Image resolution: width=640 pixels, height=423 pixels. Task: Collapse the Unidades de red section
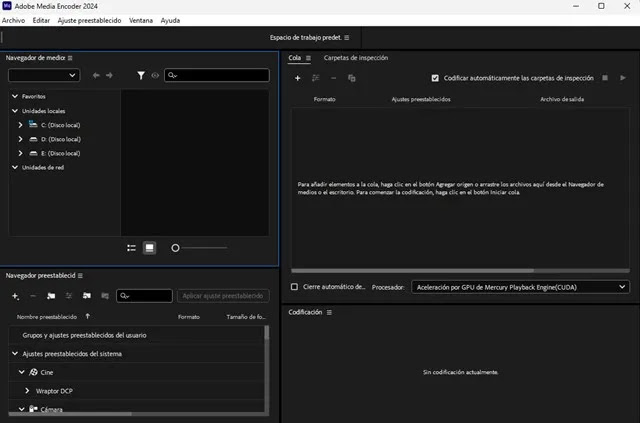coord(15,167)
